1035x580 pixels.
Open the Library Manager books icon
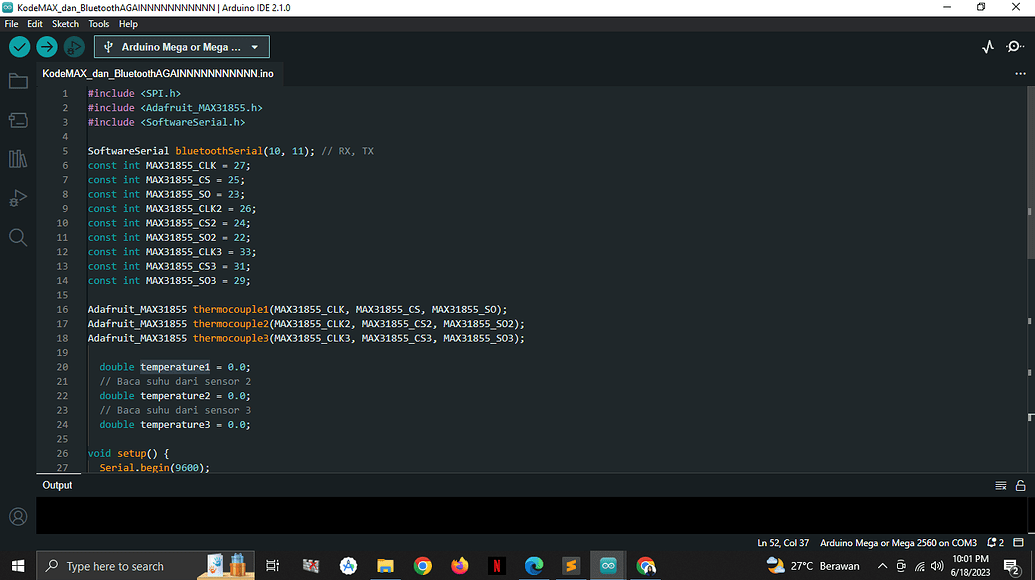click(18, 159)
